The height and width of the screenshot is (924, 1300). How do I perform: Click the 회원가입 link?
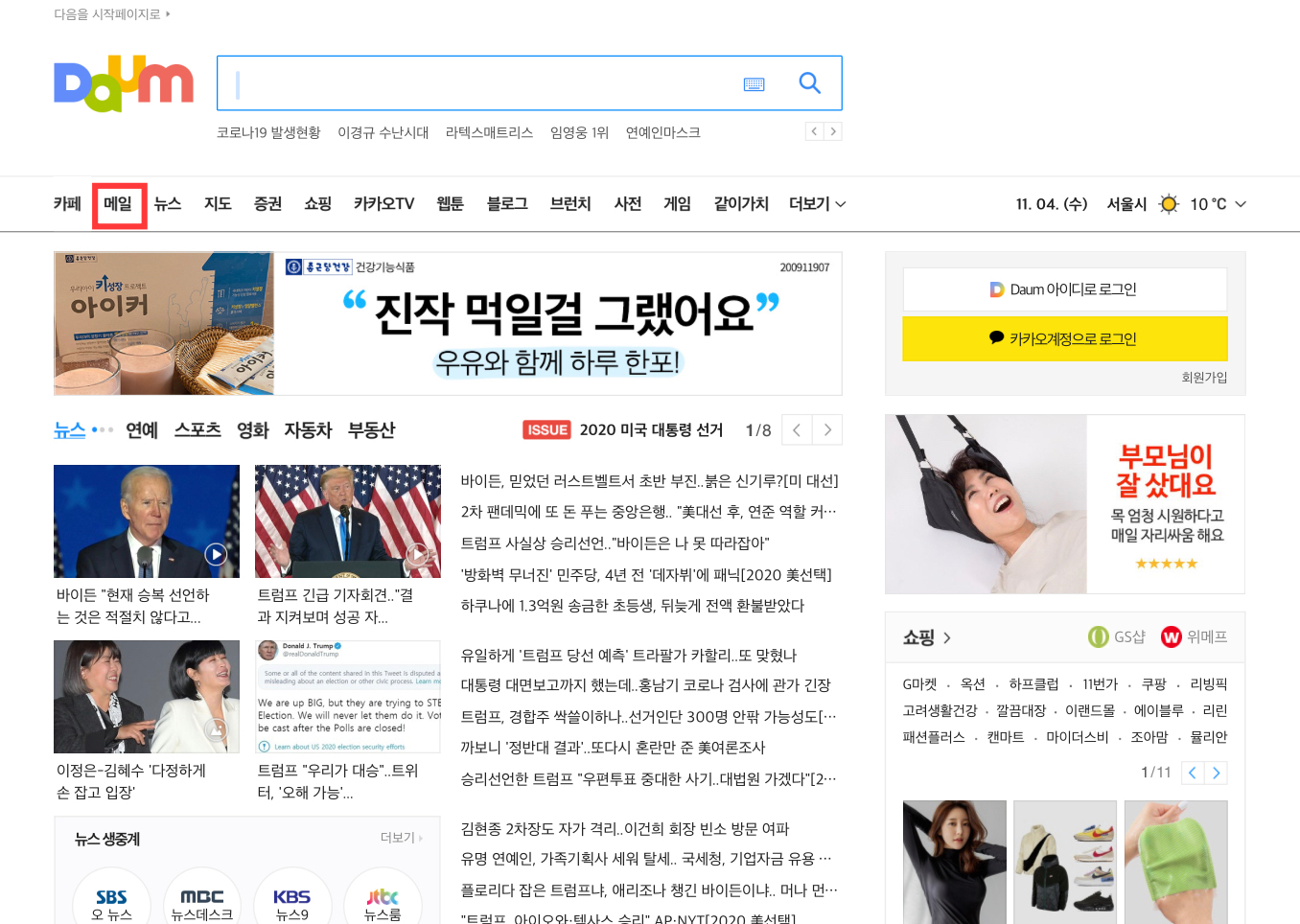[x=1204, y=378]
